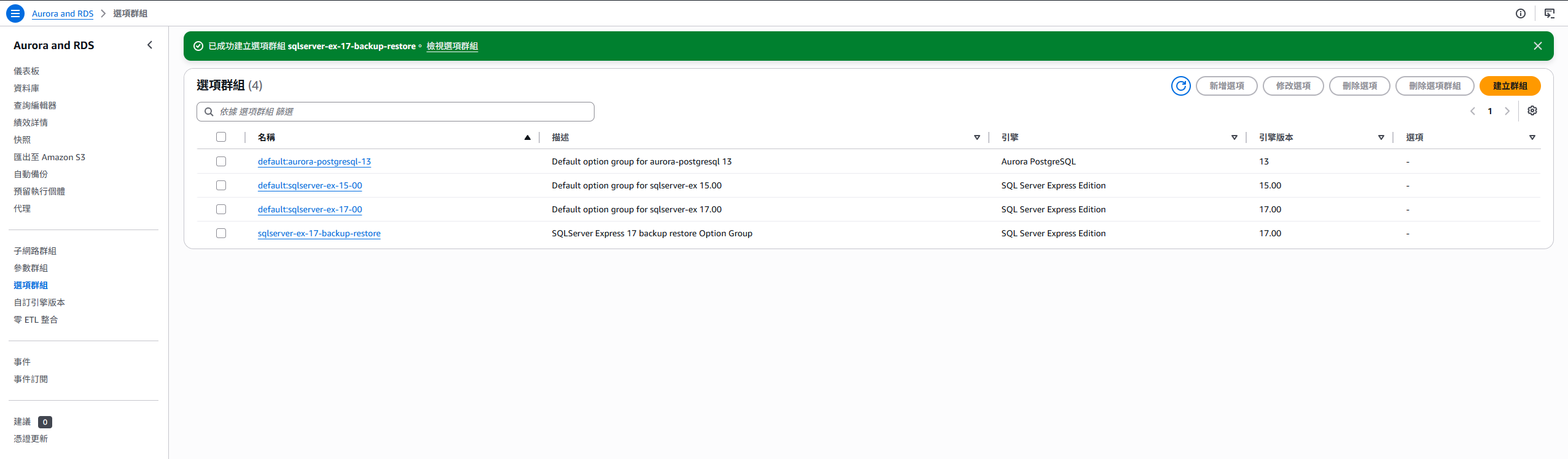Open 零 ETL 整合 in the sidebar
The width and height of the screenshot is (1568, 459).
pyautogui.click(x=36, y=320)
